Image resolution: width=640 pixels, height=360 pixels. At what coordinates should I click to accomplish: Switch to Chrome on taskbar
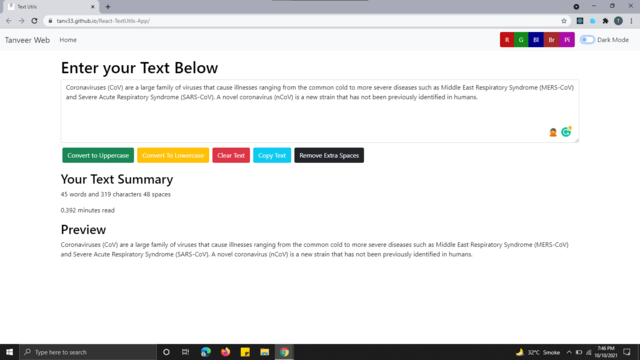tap(284, 352)
